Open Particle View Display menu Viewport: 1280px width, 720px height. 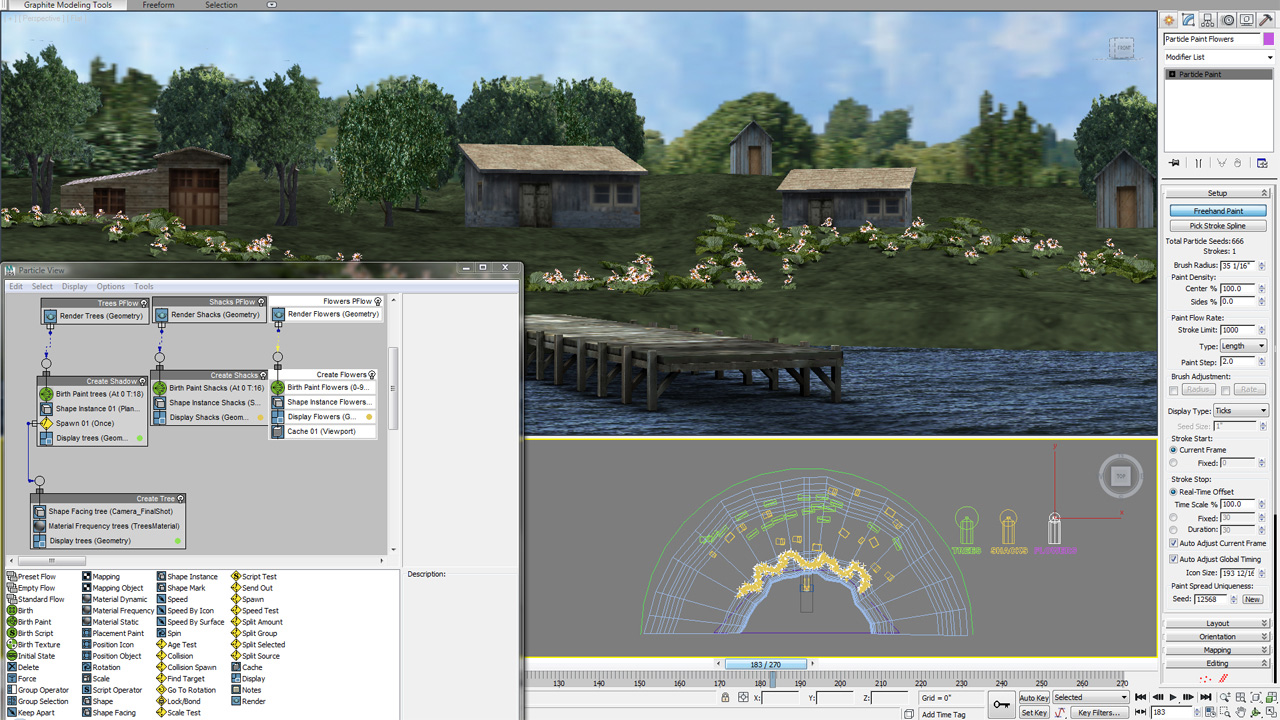[x=75, y=286]
